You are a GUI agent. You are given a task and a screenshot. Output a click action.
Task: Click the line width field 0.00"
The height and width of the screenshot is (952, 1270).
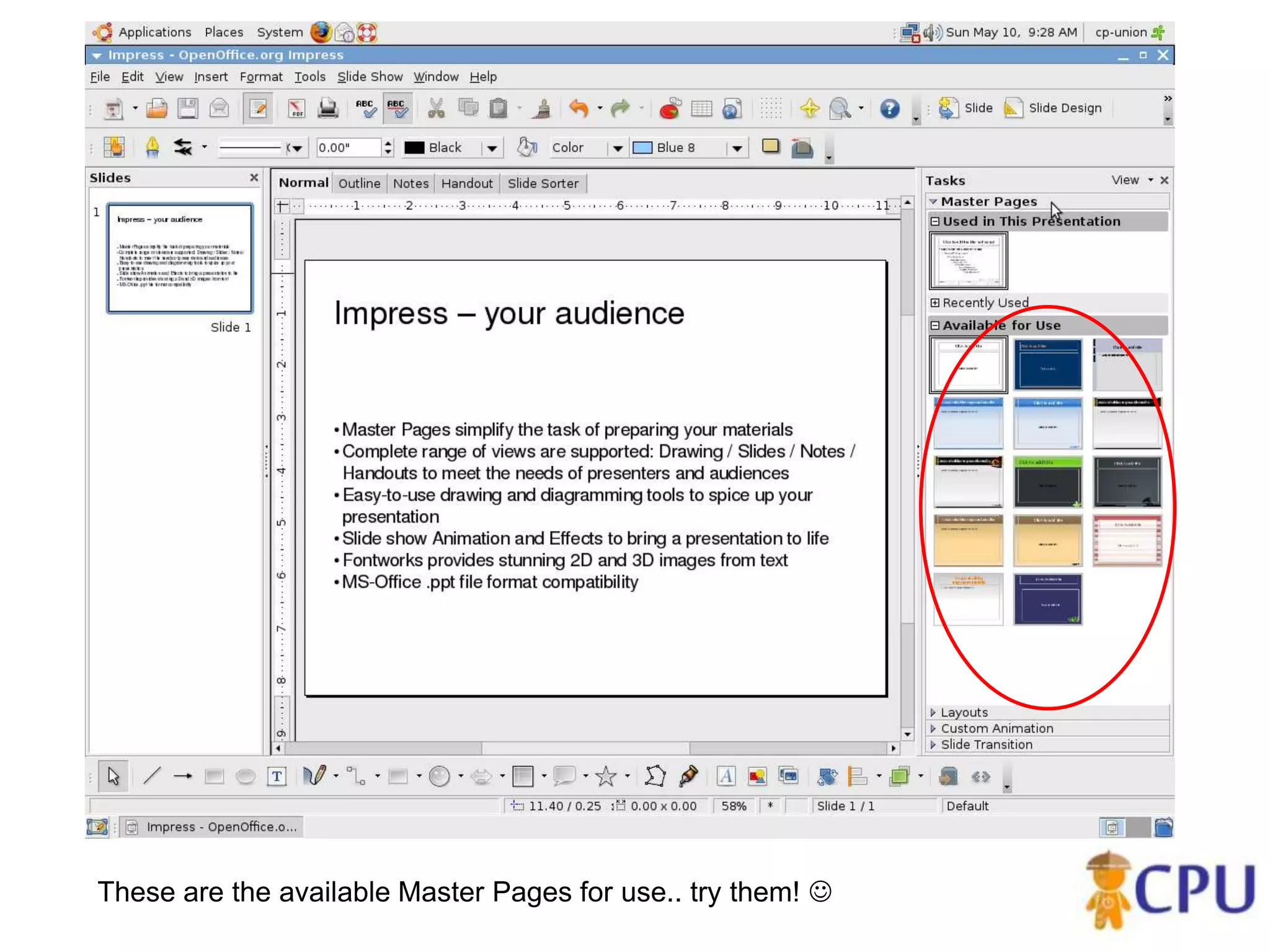click(349, 148)
